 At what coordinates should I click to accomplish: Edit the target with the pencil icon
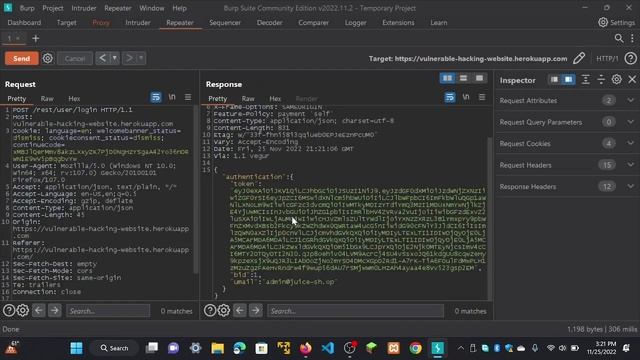pyautogui.click(x=579, y=58)
